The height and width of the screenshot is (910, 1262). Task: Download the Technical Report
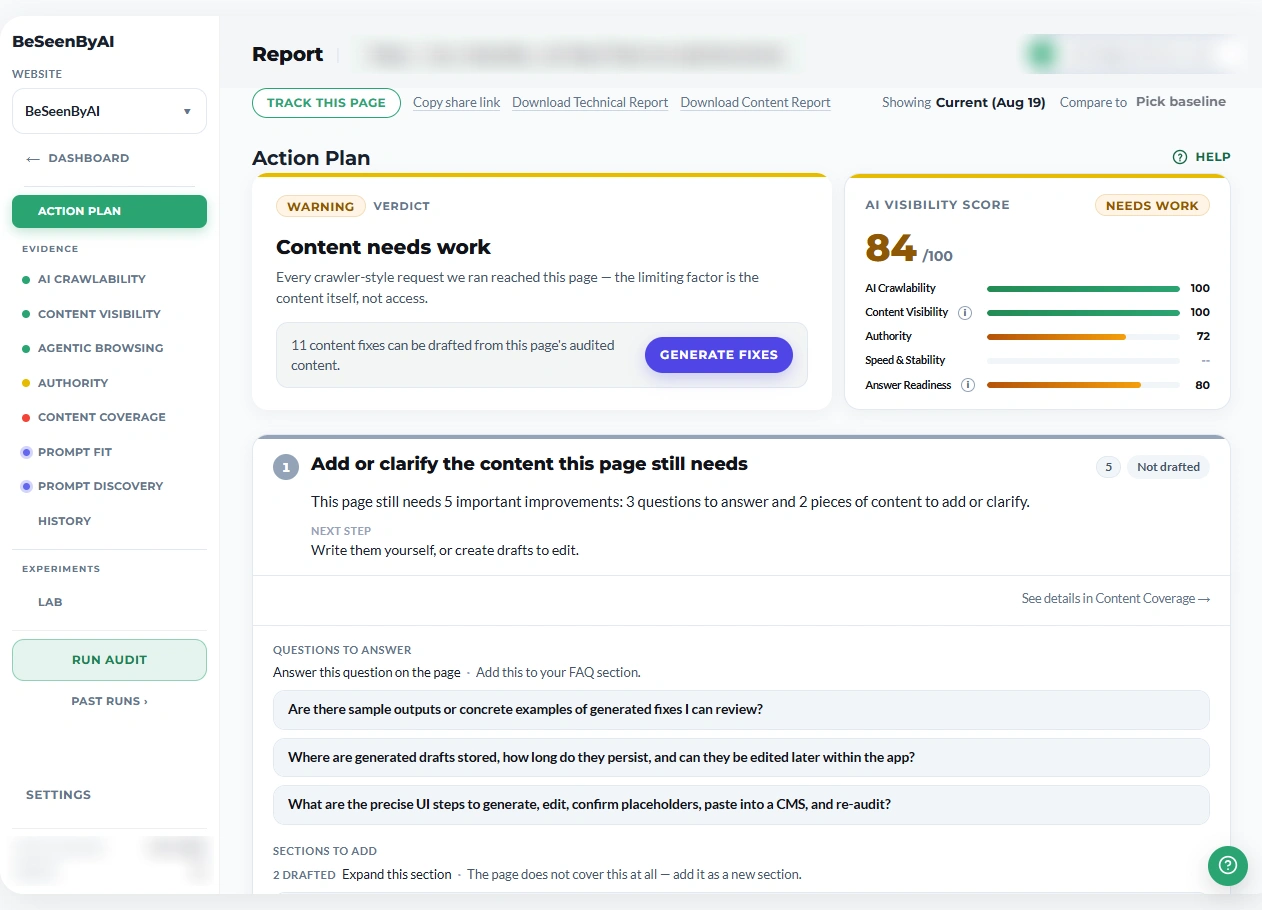[x=590, y=102]
